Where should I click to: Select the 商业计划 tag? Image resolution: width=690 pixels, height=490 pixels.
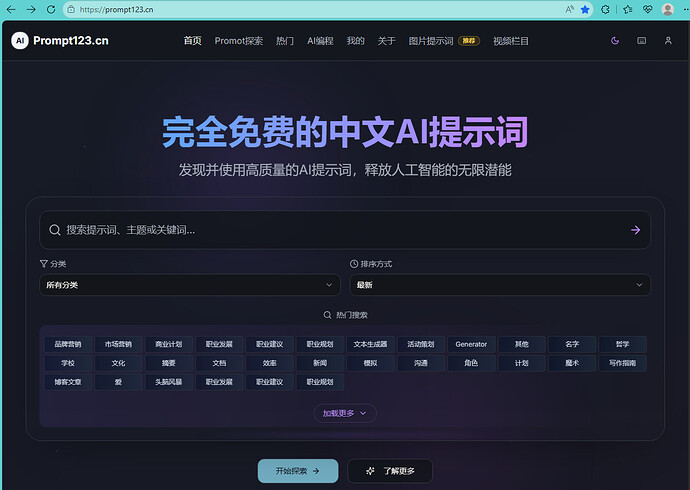169,344
